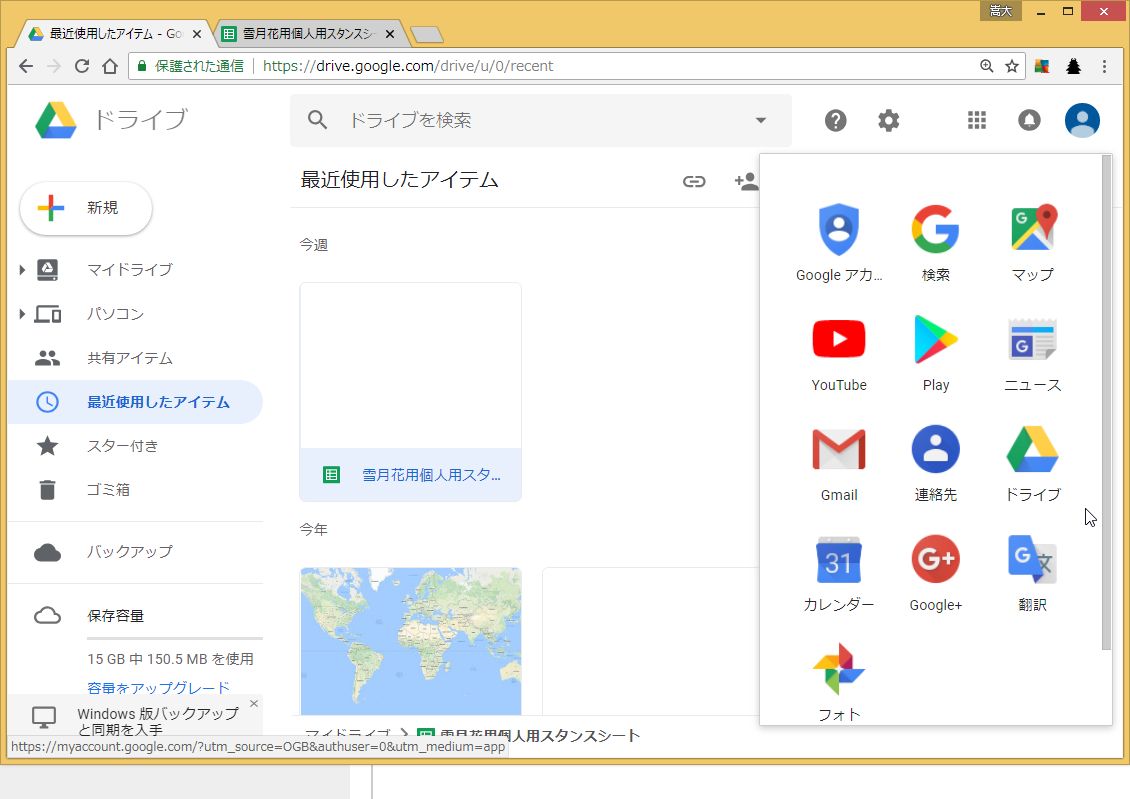Click the Google apps grid button
Screen dimensions: 1130x799
[976, 120]
